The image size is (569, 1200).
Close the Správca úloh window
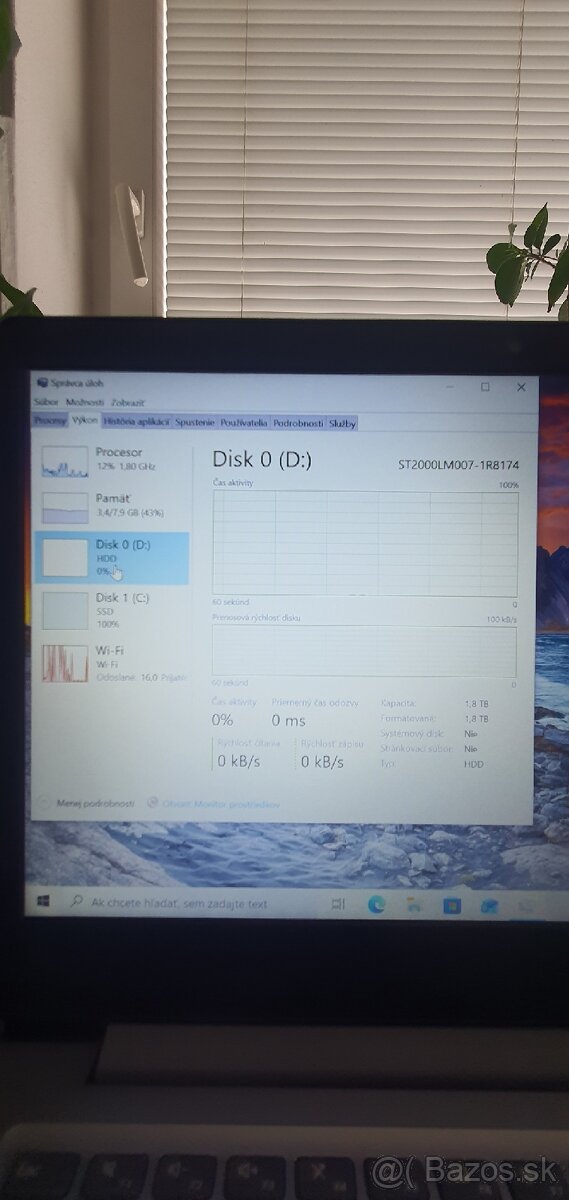point(521,386)
